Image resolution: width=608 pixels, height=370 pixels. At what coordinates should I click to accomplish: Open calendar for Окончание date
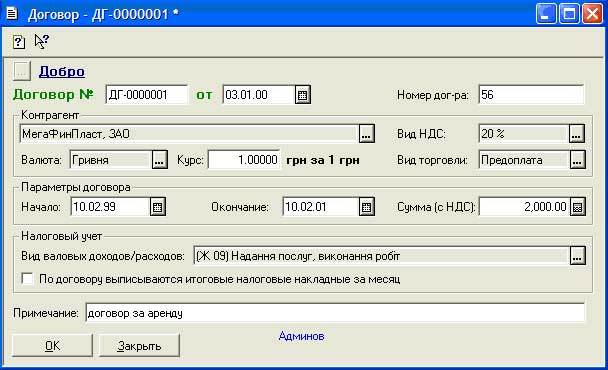pyautogui.click(x=366, y=207)
